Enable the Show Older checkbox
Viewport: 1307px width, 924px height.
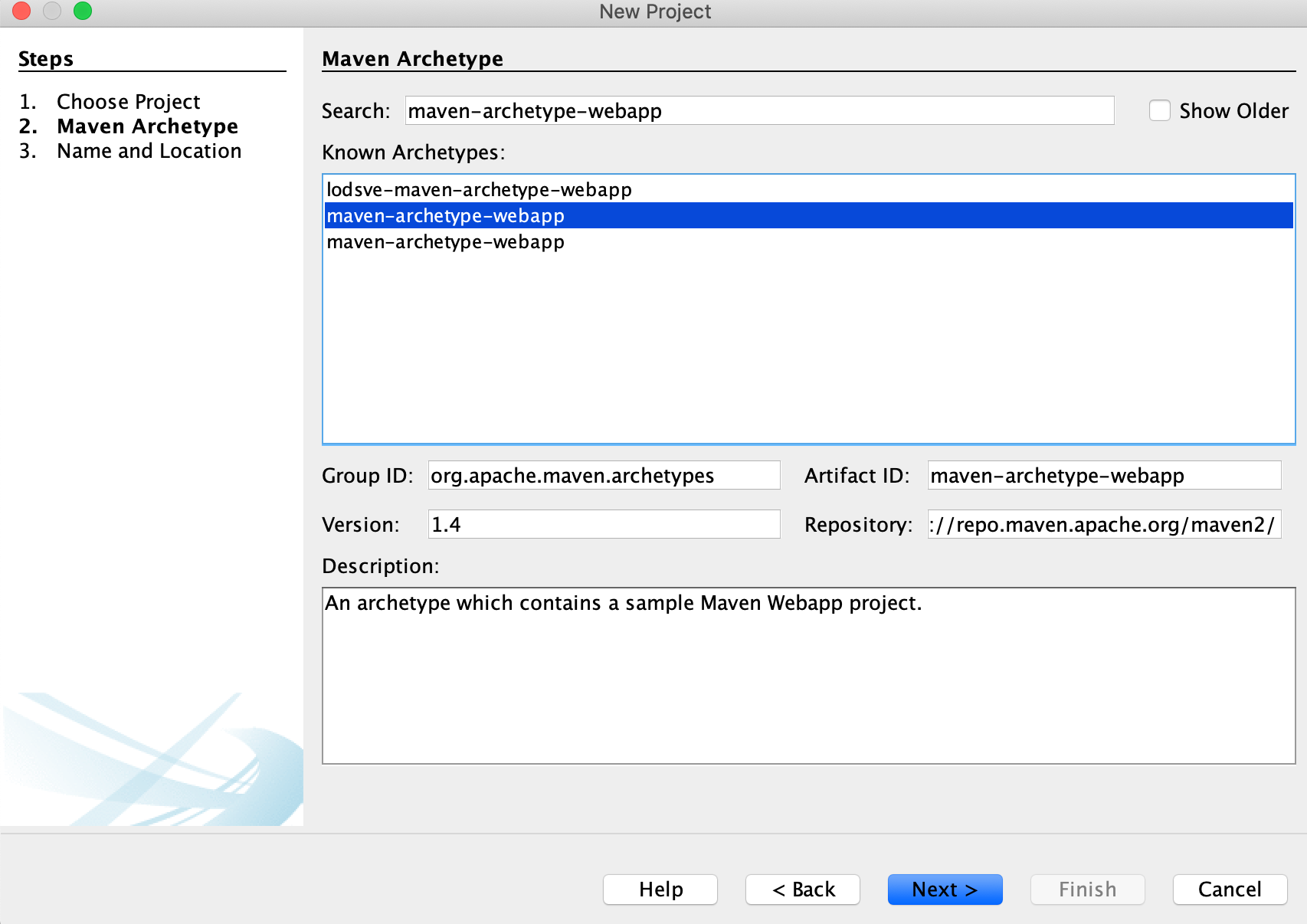pos(1160,110)
